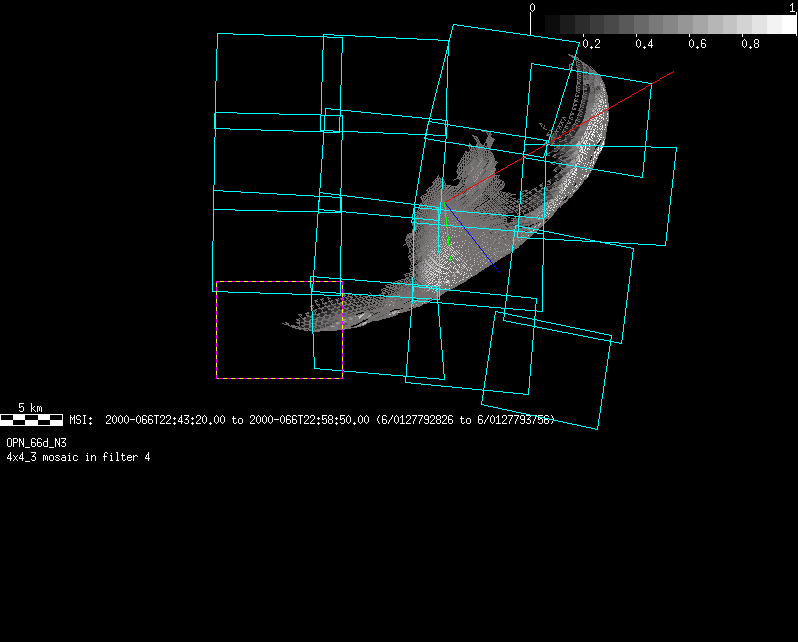Click the '4x4_3 mosaic in filter 4' text

click(78, 457)
